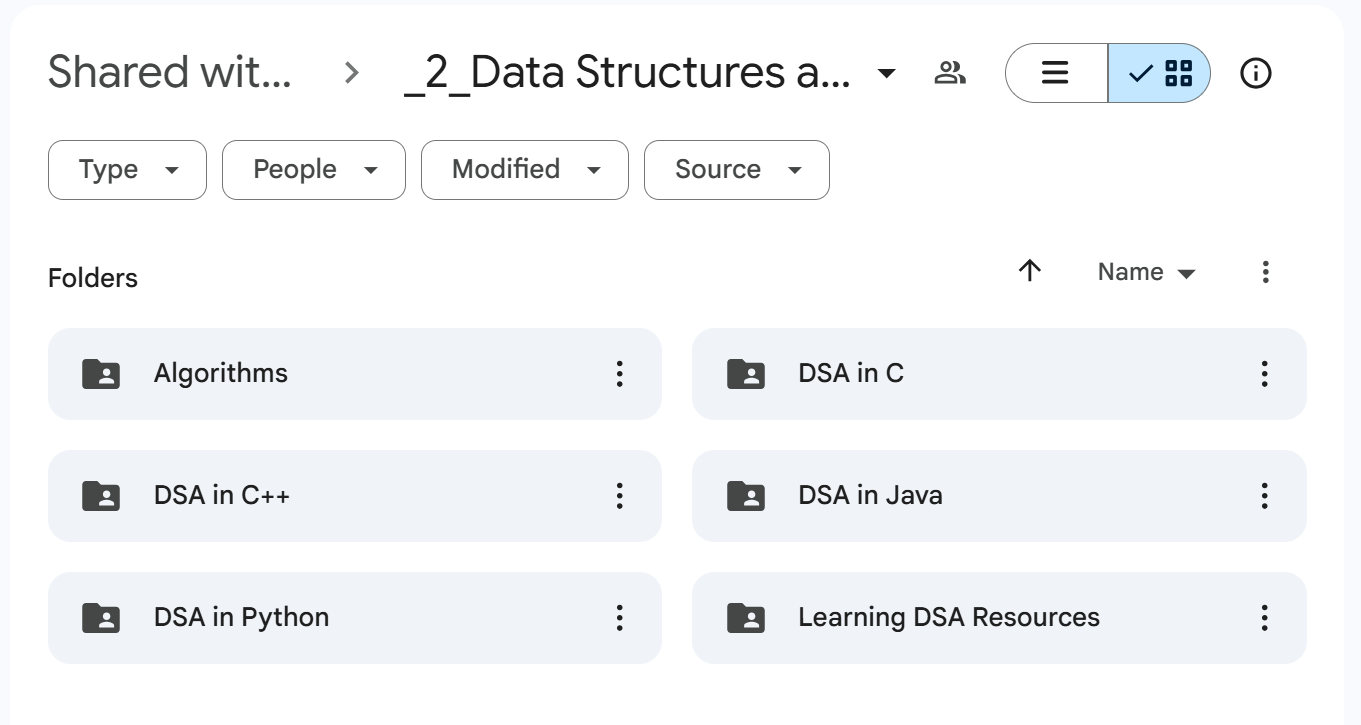This screenshot has width=1361, height=725.
Task: Go to Shared with me breadcrumb
Action: 170,73
